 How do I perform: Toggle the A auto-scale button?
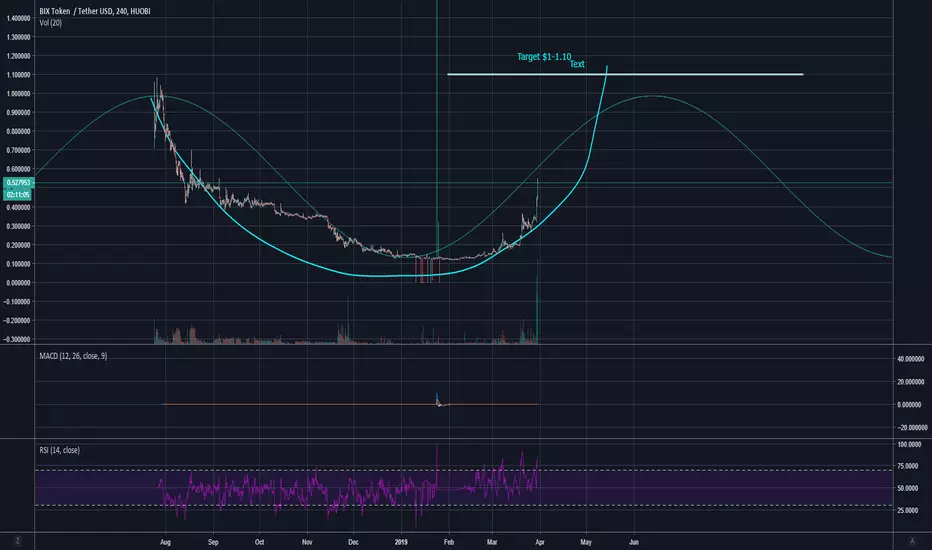point(912,541)
